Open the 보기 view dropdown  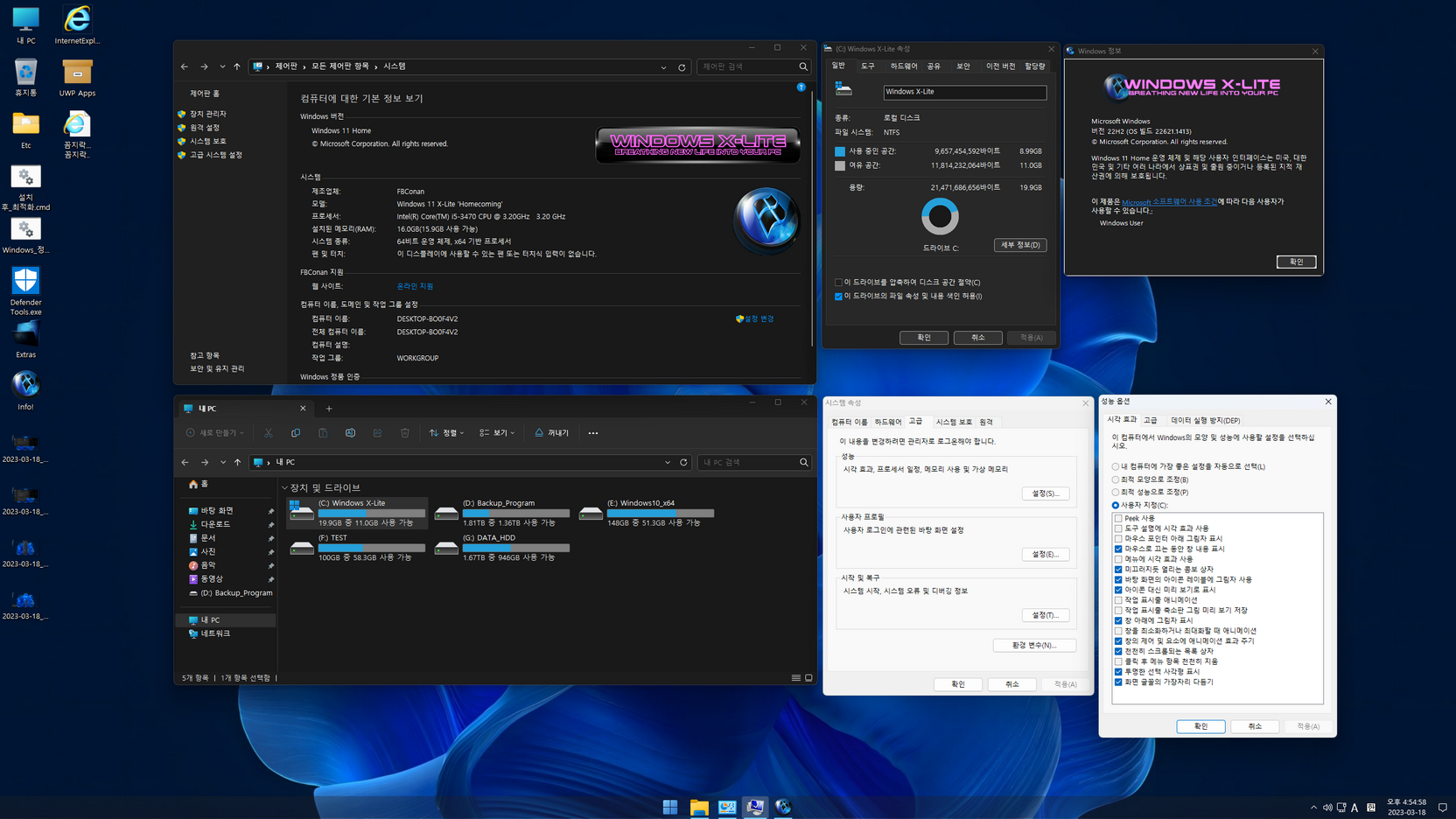[x=497, y=433]
